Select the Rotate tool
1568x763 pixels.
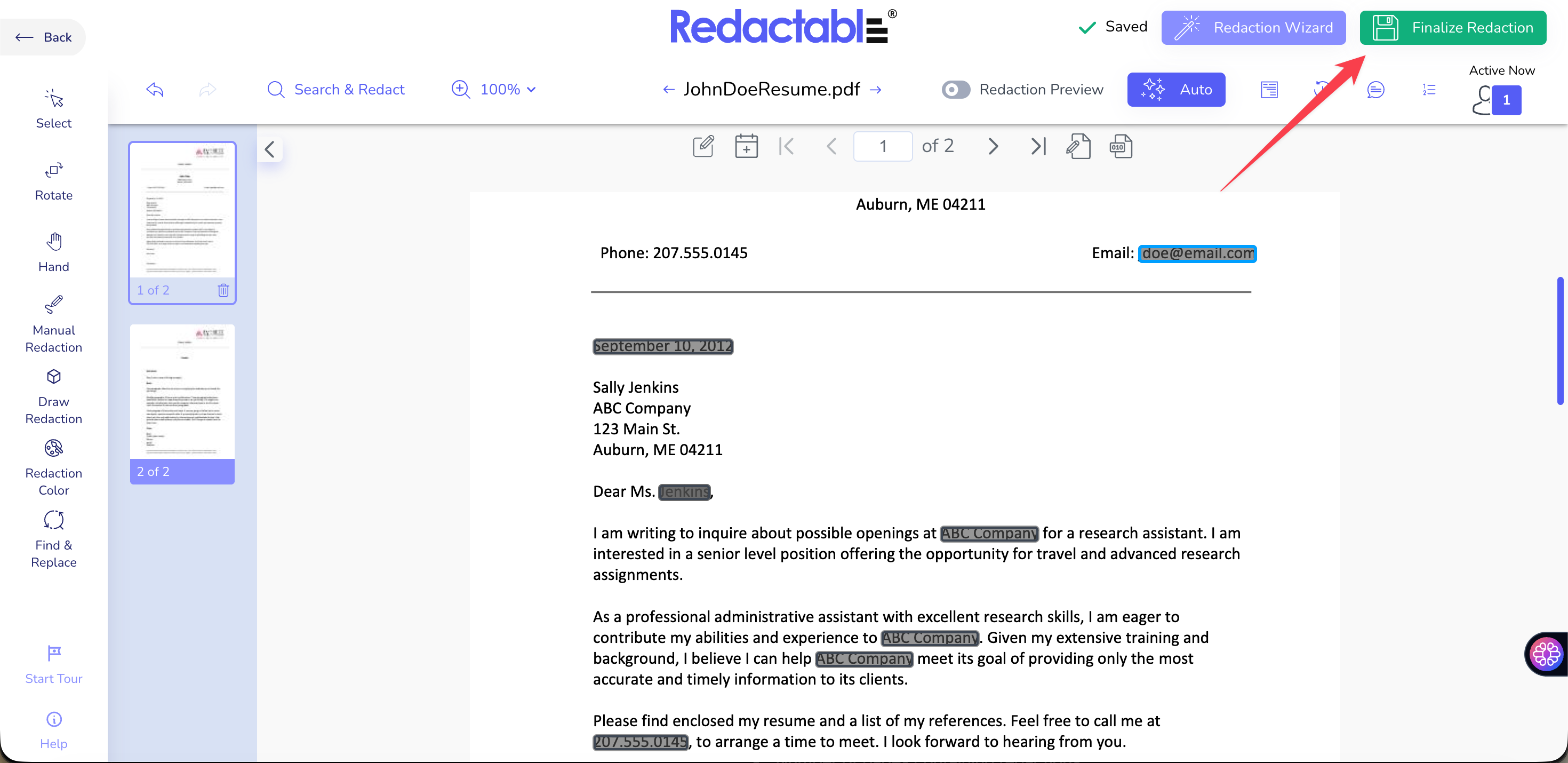tap(53, 181)
